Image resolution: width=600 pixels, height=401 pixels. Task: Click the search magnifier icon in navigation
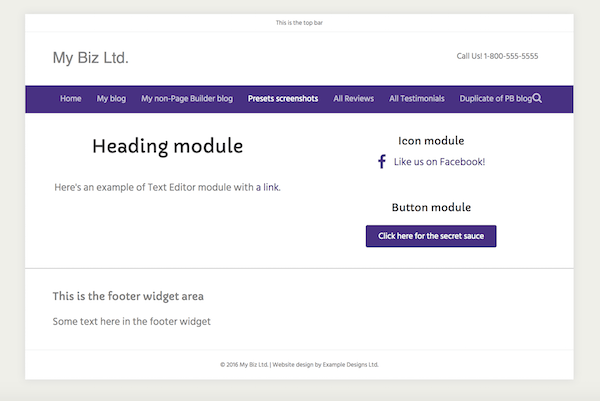[x=538, y=98]
